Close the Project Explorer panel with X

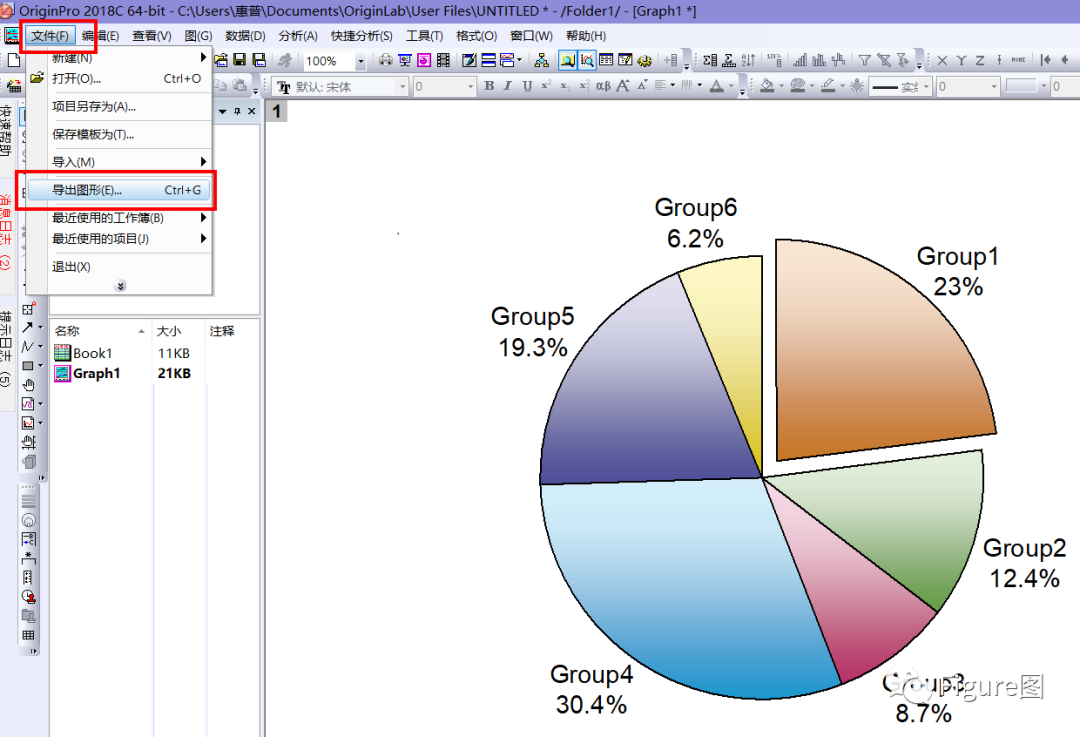click(251, 111)
